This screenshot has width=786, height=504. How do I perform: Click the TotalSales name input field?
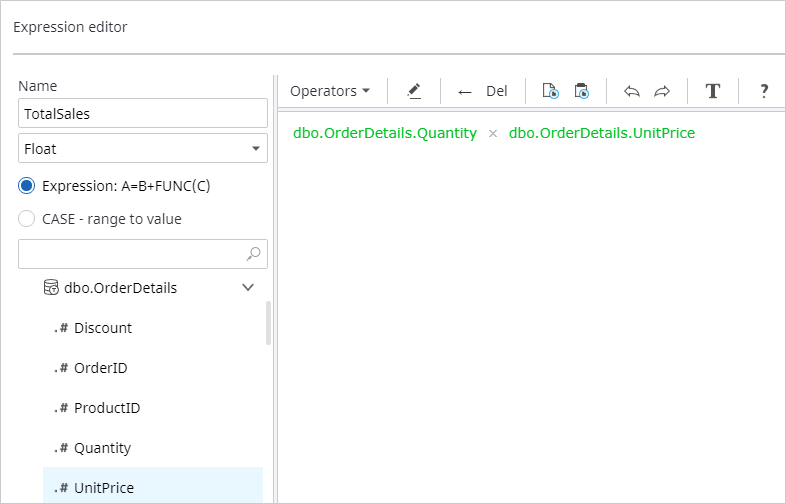tap(143, 114)
